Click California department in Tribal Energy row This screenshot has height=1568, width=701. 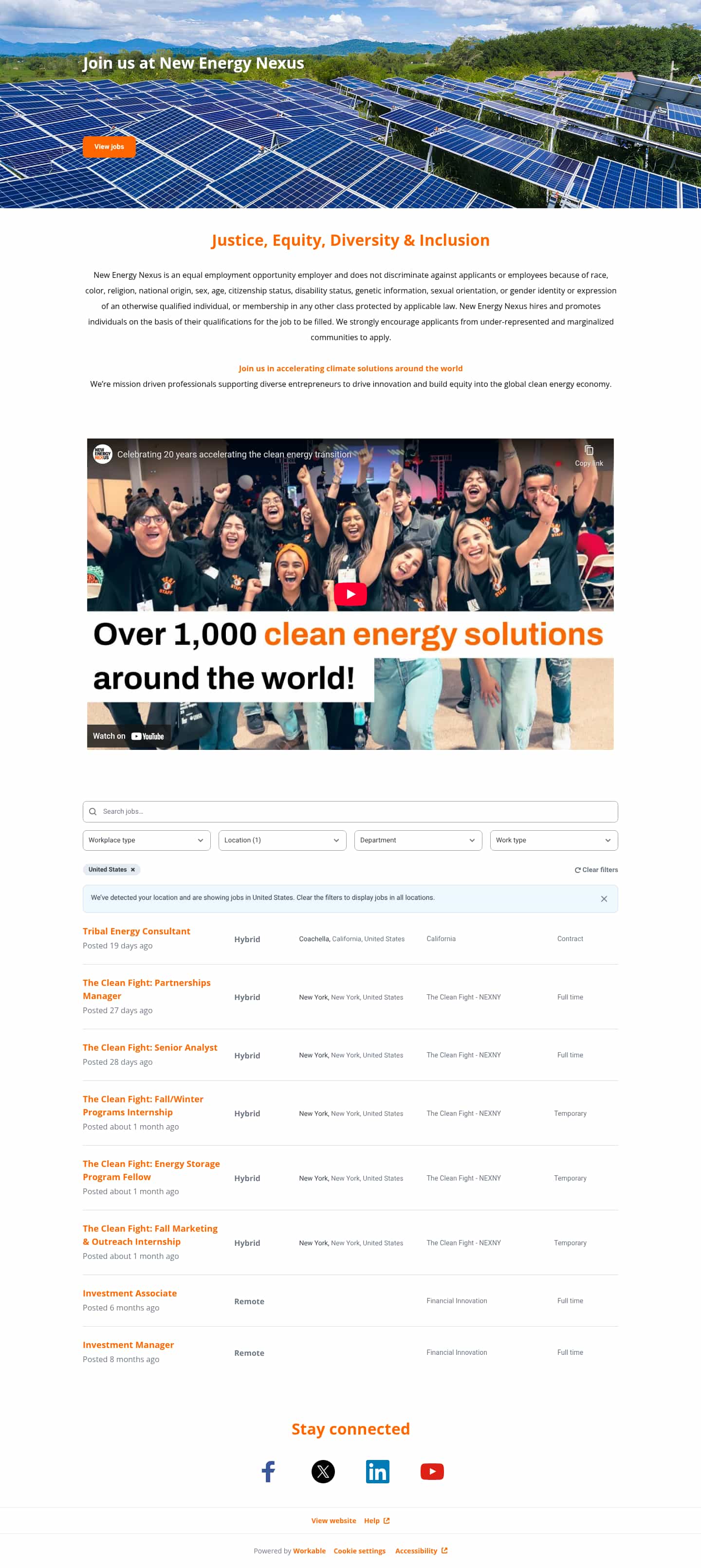441,939
